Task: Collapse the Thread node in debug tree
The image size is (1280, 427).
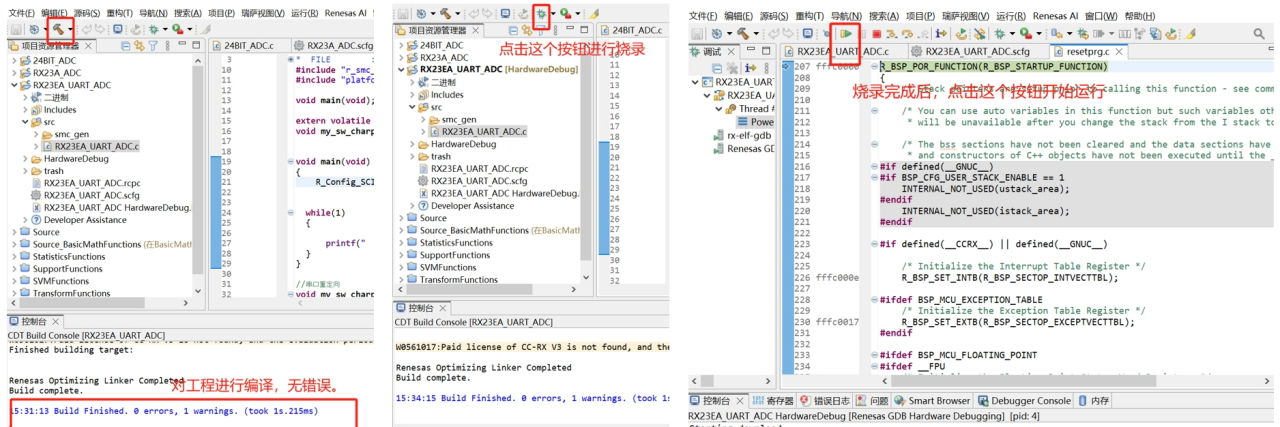Action: 718,109
